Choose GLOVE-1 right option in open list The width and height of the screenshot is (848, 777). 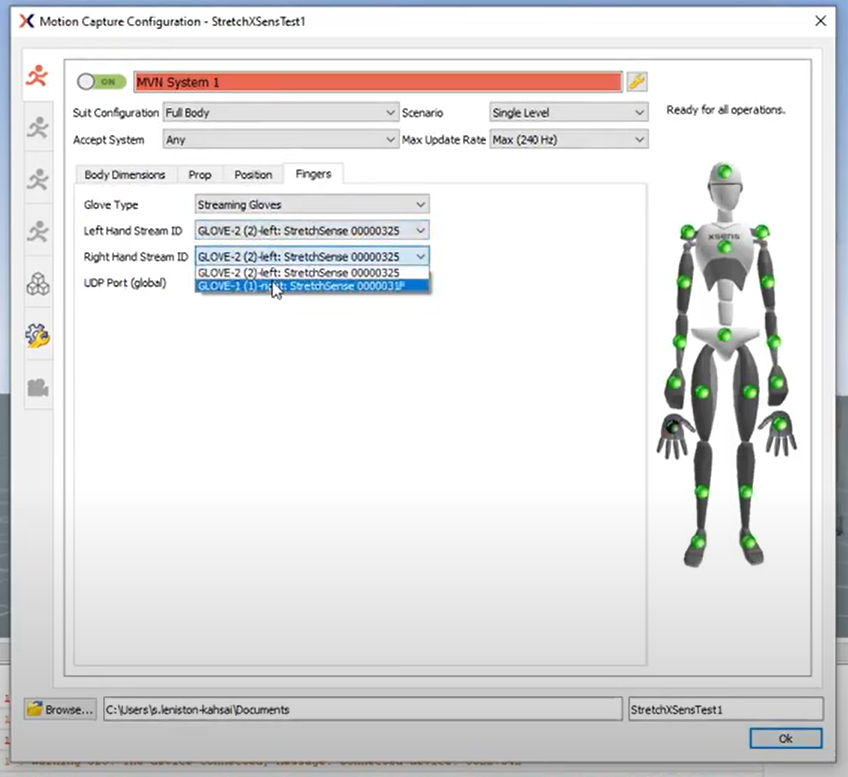pos(312,286)
